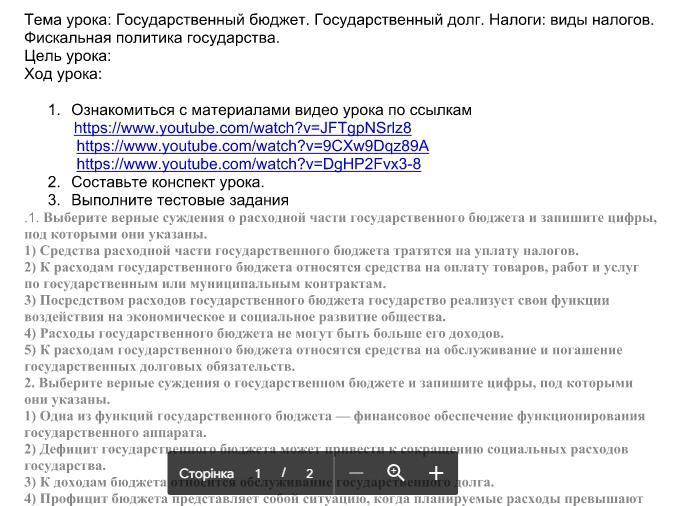Screen dimensions: 683x506
Task: Edit the current page number field
Action: [258, 473]
